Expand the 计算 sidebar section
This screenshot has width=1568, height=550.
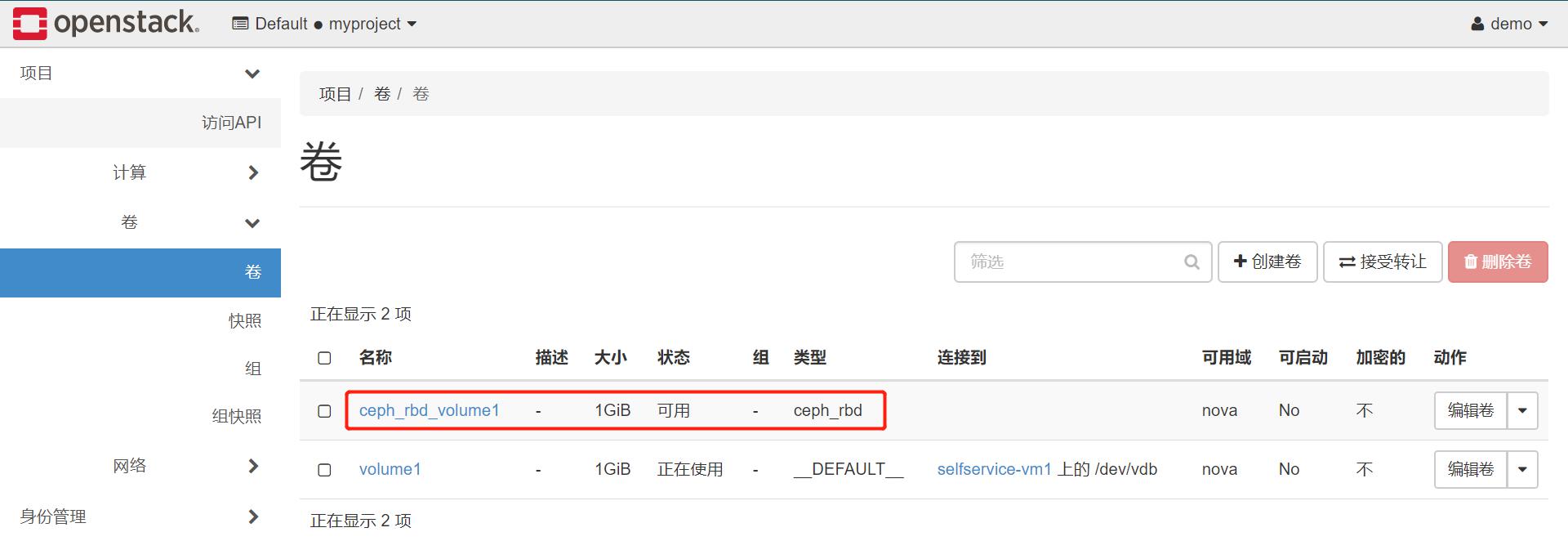pos(140,172)
